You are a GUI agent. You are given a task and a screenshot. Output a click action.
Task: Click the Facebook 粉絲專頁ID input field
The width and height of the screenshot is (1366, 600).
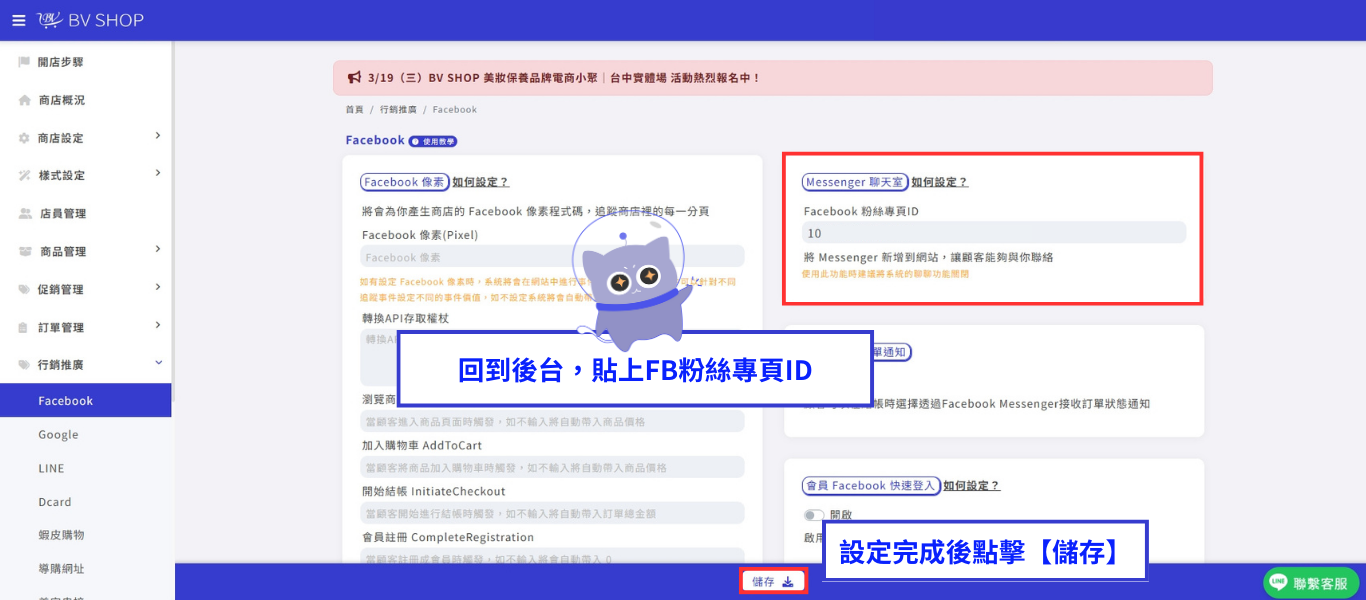(994, 233)
